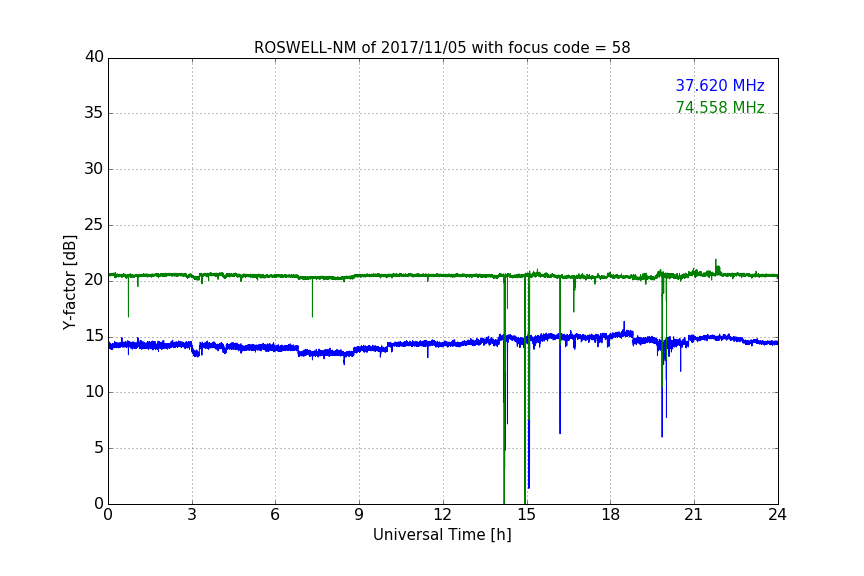Click the x-axis tick label '24'
The height and width of the screenshot is (576, 864).
click(x=777, y=515)
